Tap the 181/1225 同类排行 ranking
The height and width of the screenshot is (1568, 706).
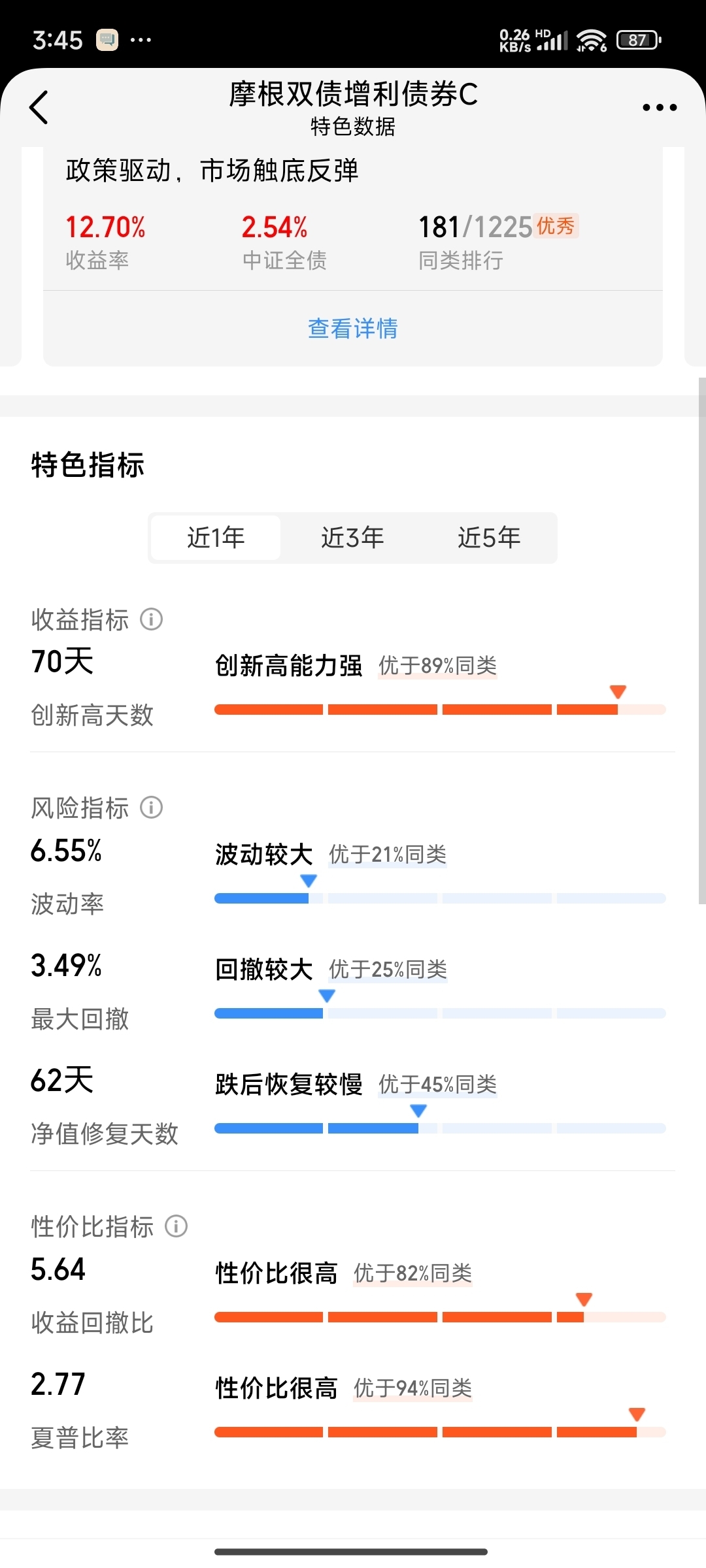[x=475, y=227]
